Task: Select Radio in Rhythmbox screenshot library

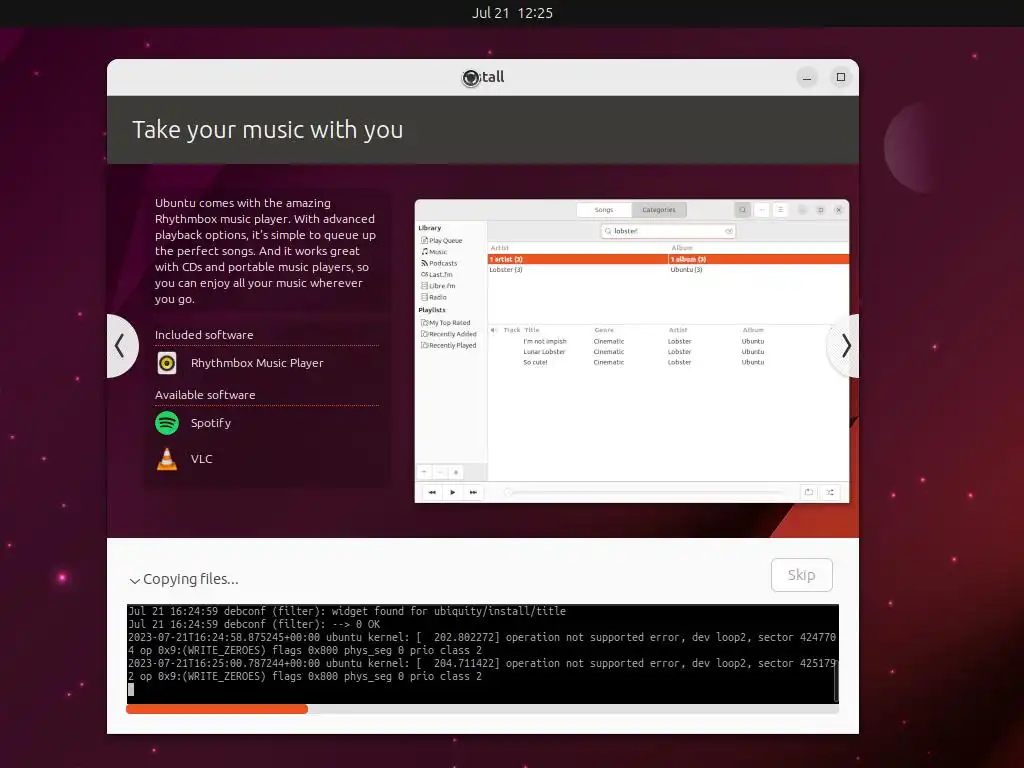Action: [x=434, y=297]
